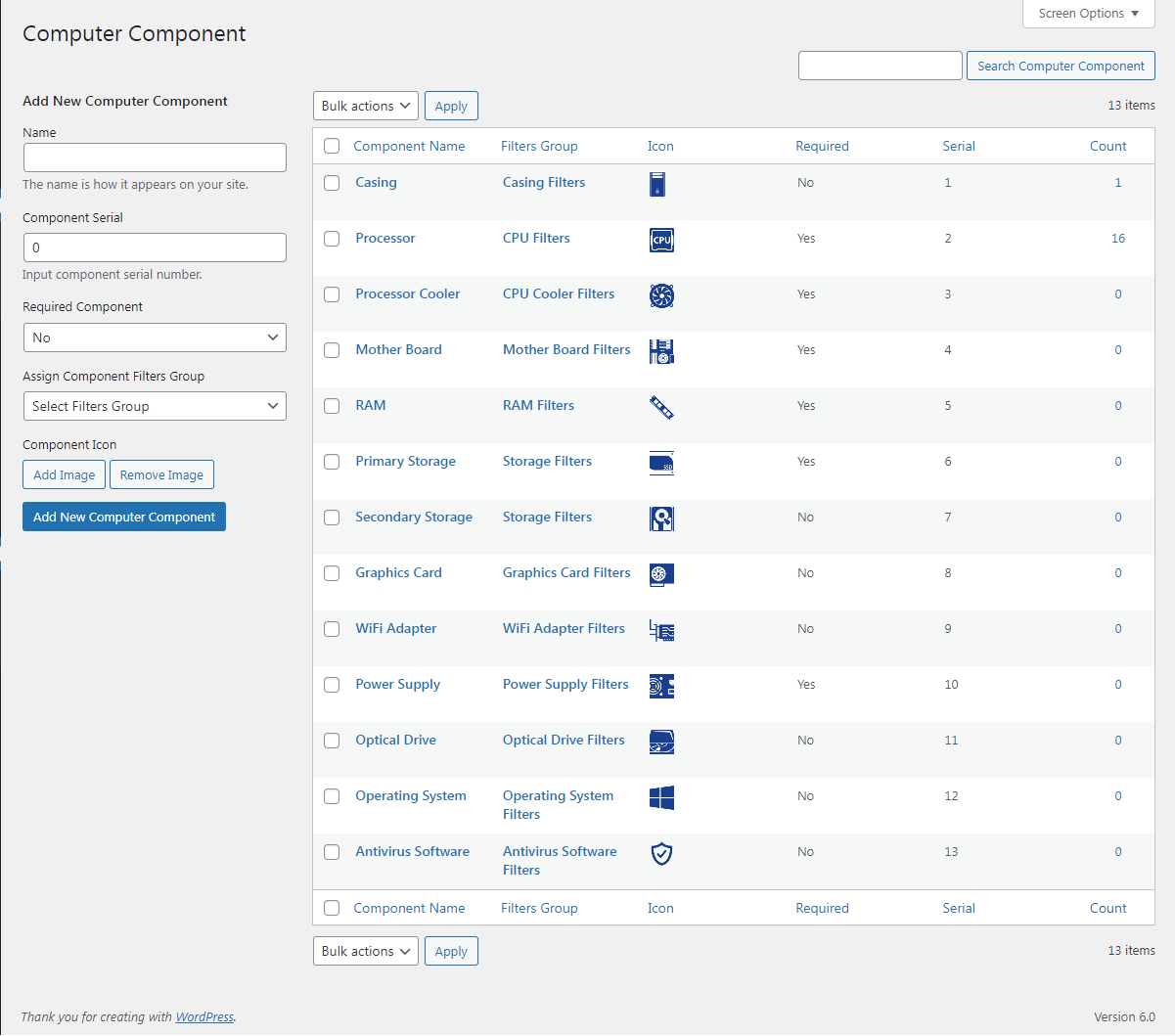The image size is (1175, 1036).
Task: Sort by Component Name column header
Action: (409, 146)
